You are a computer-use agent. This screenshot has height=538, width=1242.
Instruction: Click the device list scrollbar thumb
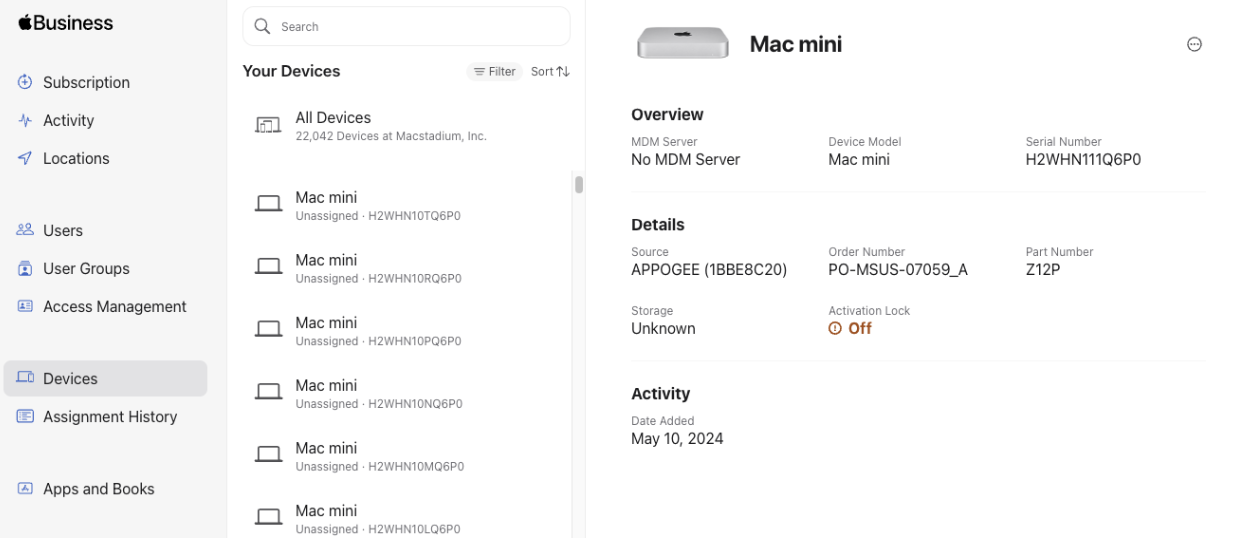(x=578, y=184)
